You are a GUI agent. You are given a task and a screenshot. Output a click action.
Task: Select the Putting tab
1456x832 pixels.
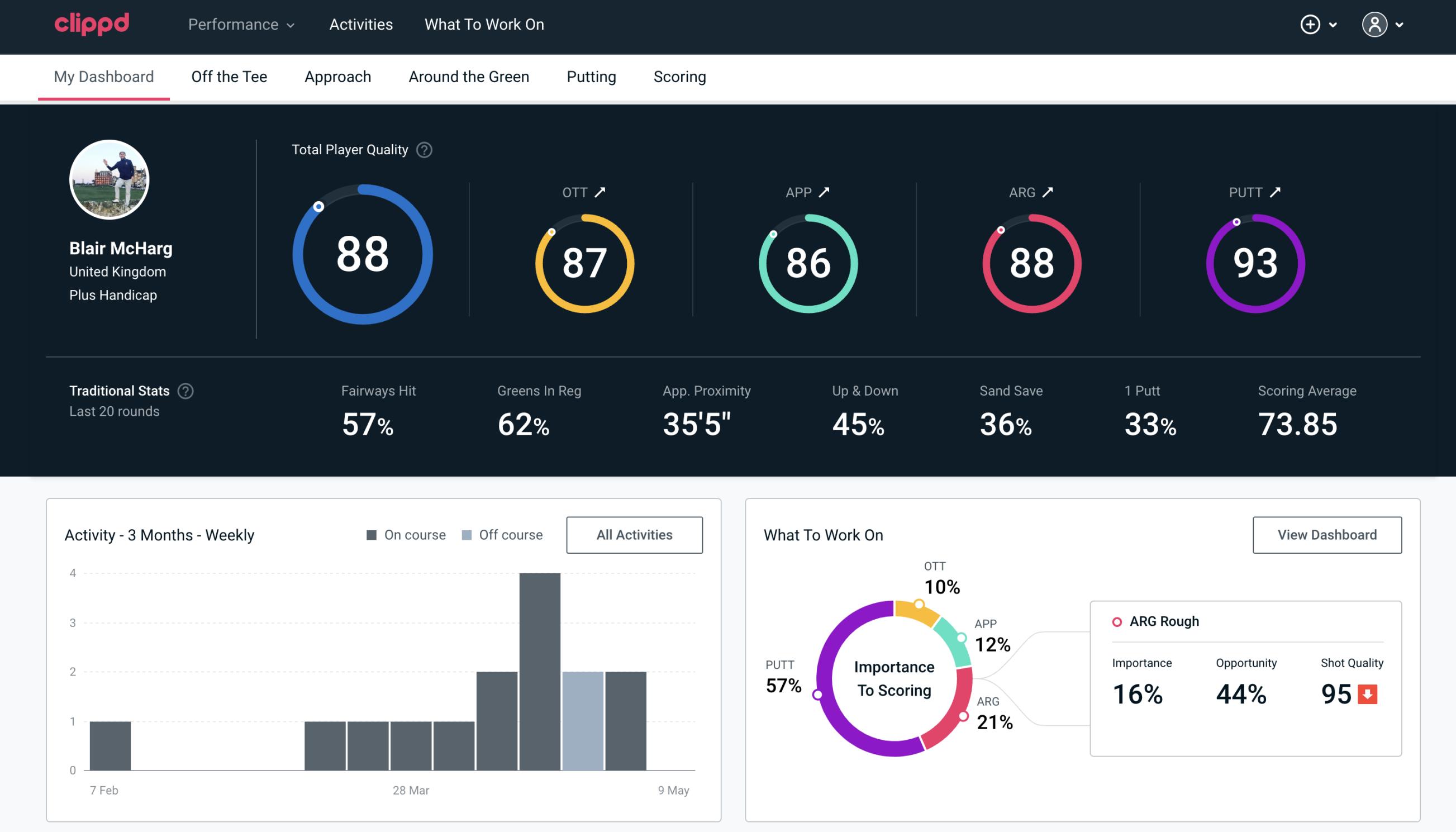tap(590, 77)
